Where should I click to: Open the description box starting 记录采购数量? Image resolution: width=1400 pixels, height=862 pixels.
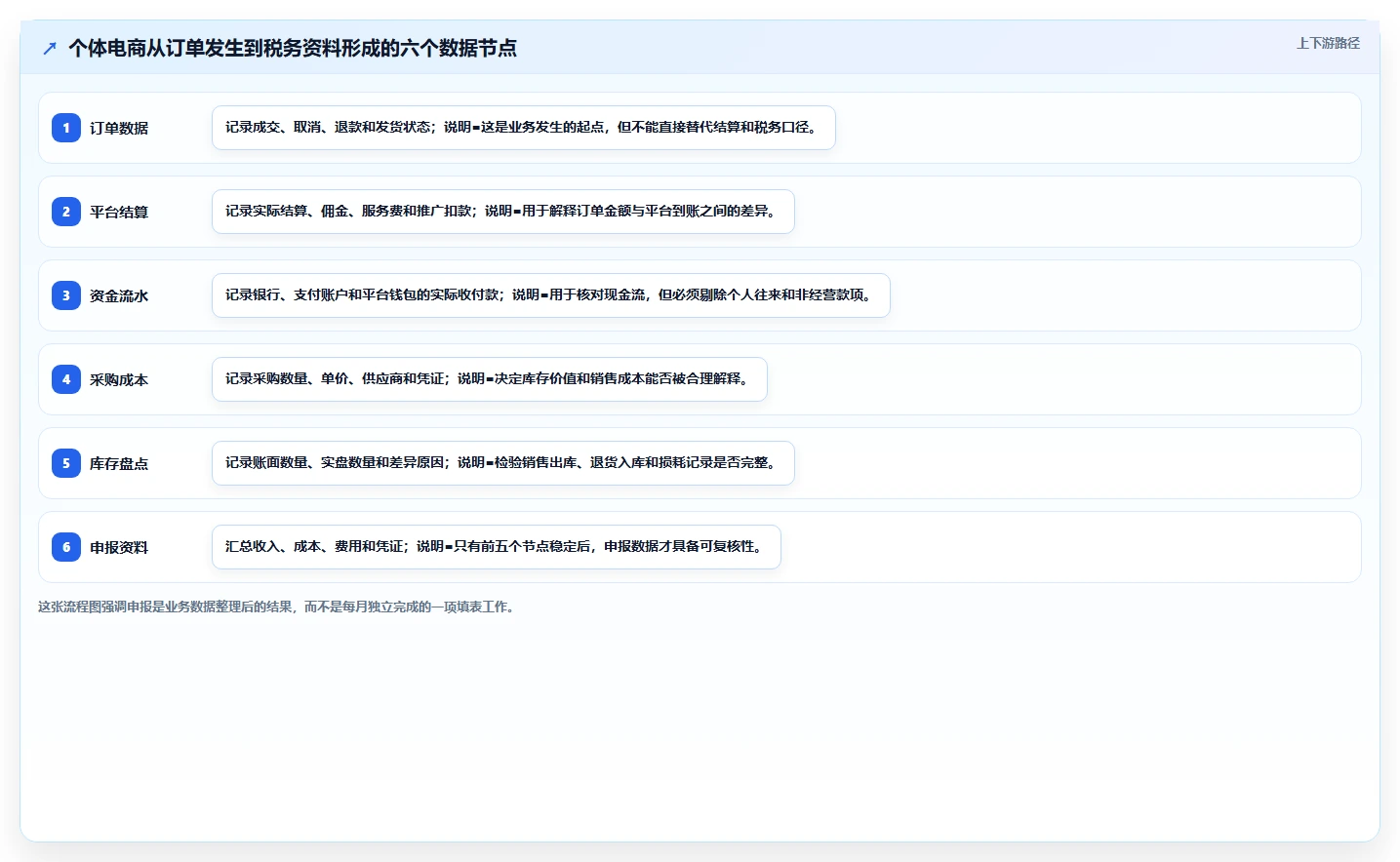(490, 379)
